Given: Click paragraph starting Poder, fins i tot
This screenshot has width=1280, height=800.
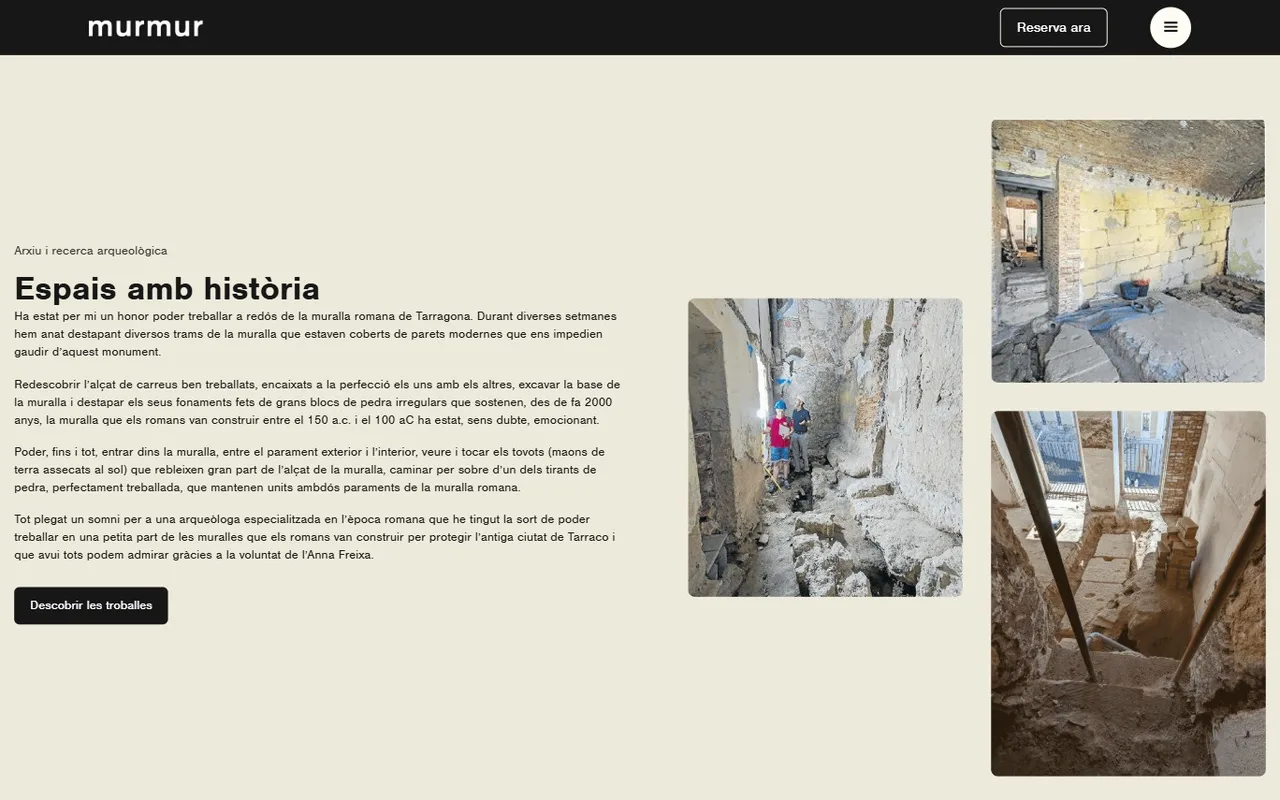Looking at the screenshot, I should (310, 470).
